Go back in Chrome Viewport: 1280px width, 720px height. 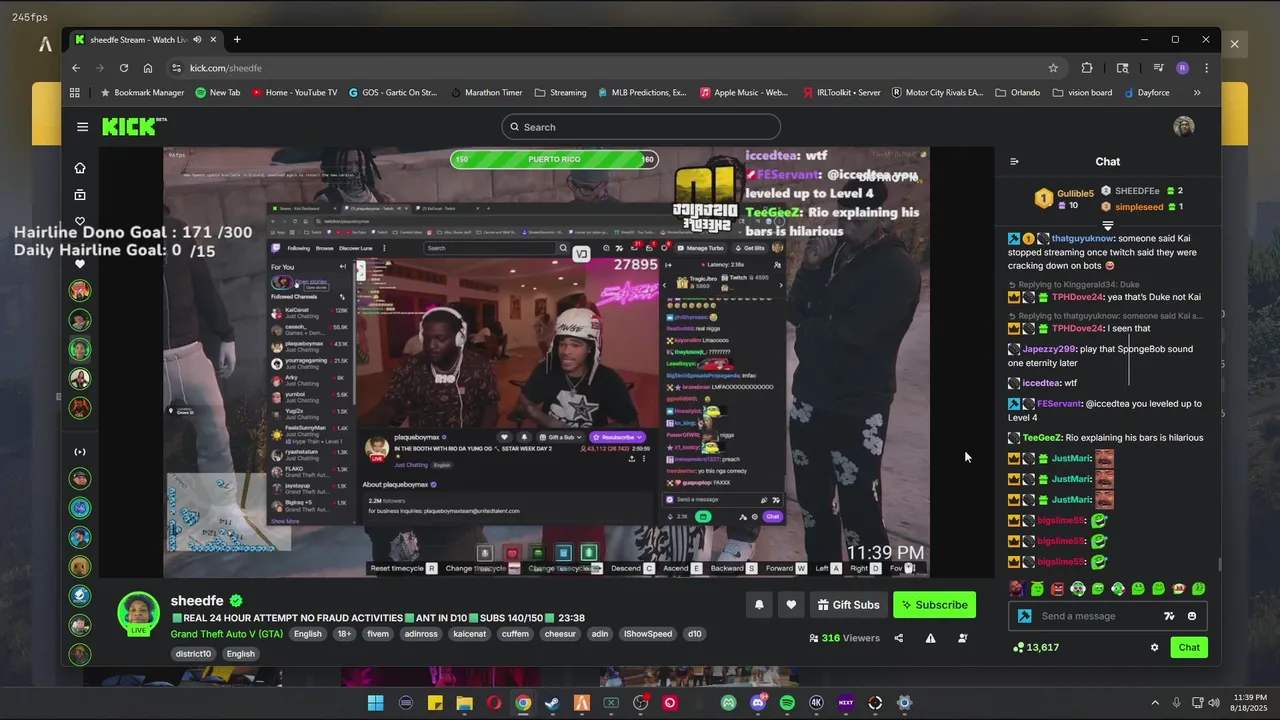(x=76, y=68)
